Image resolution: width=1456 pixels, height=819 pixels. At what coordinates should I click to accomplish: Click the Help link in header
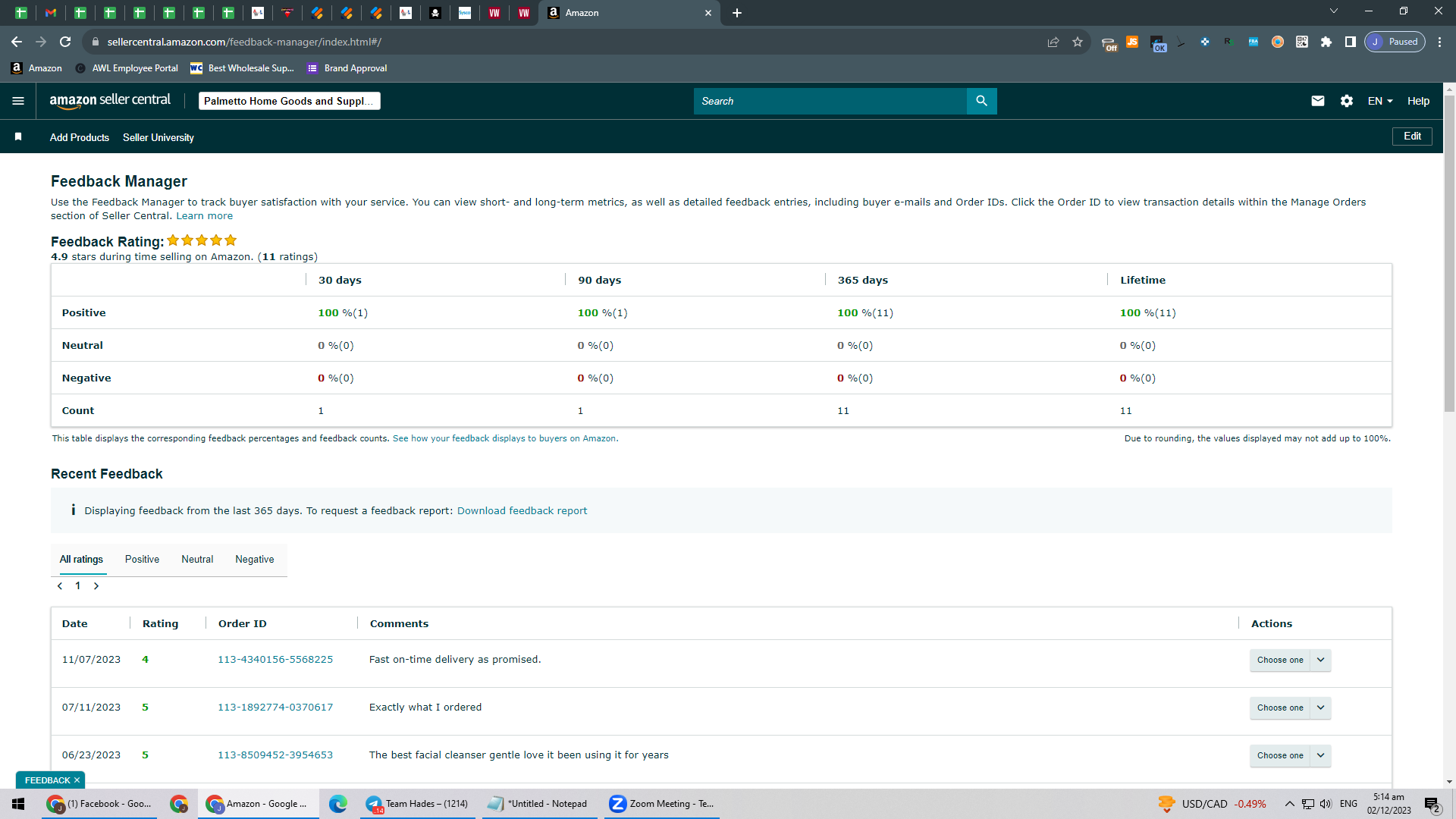(x=1418, y=101)
